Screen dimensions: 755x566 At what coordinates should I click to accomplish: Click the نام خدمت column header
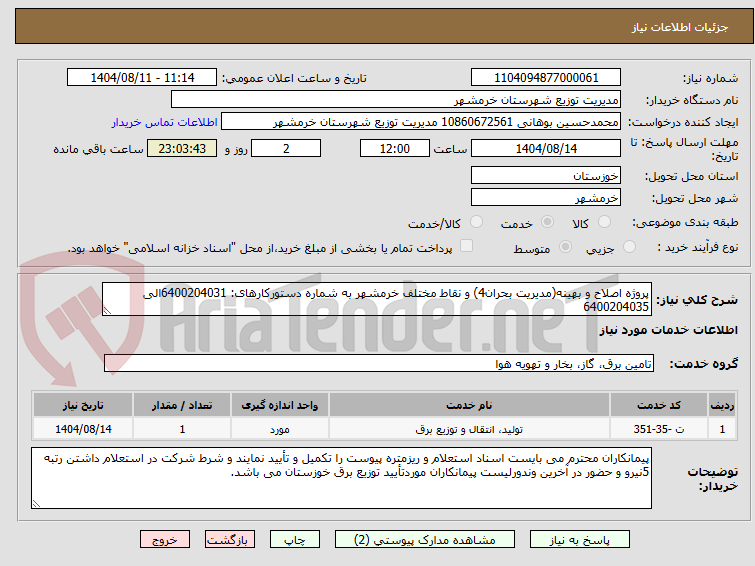pos(469,405)
